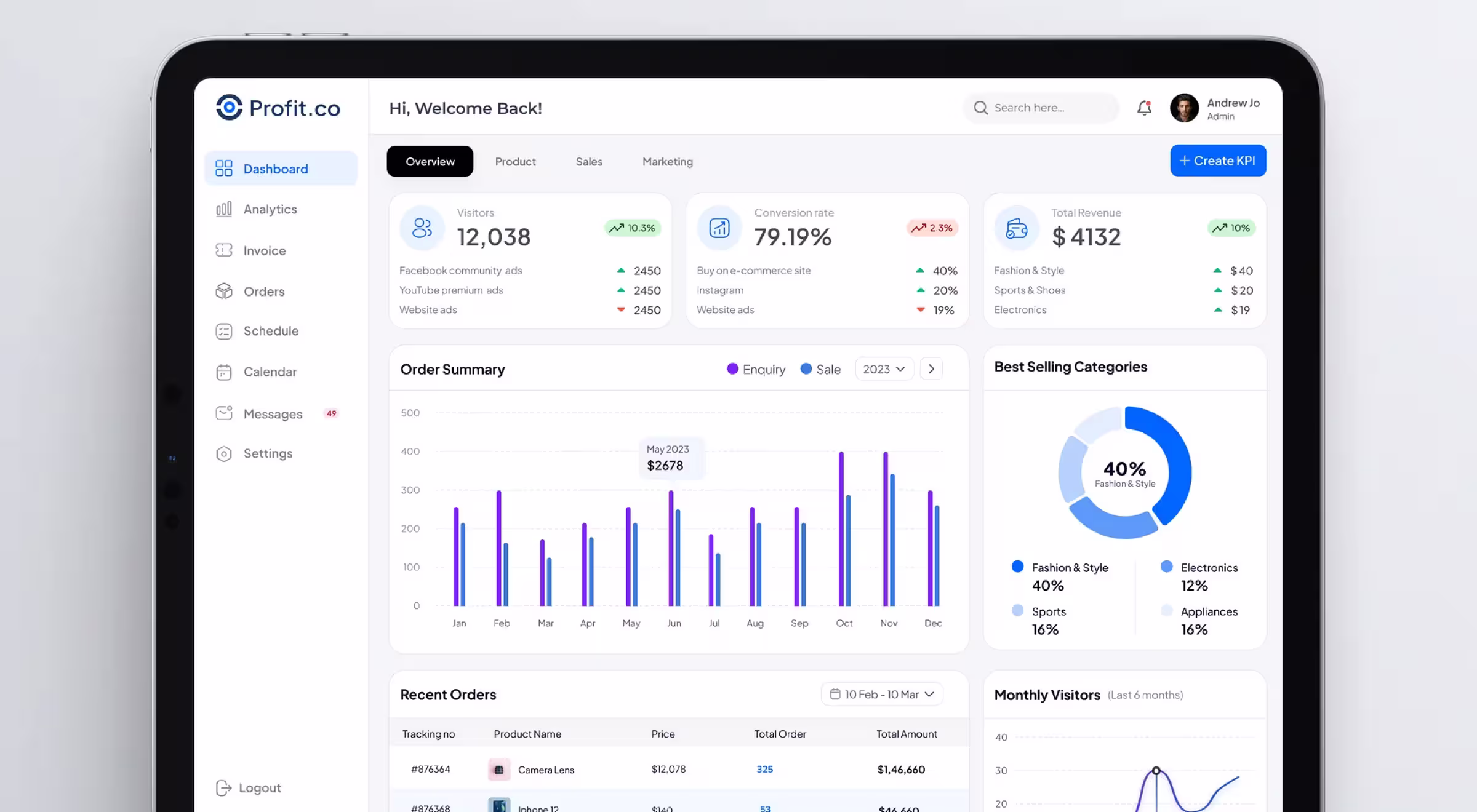Open Logout link text
Screen dimensions: 1477x812
click(x=260, y=788)
